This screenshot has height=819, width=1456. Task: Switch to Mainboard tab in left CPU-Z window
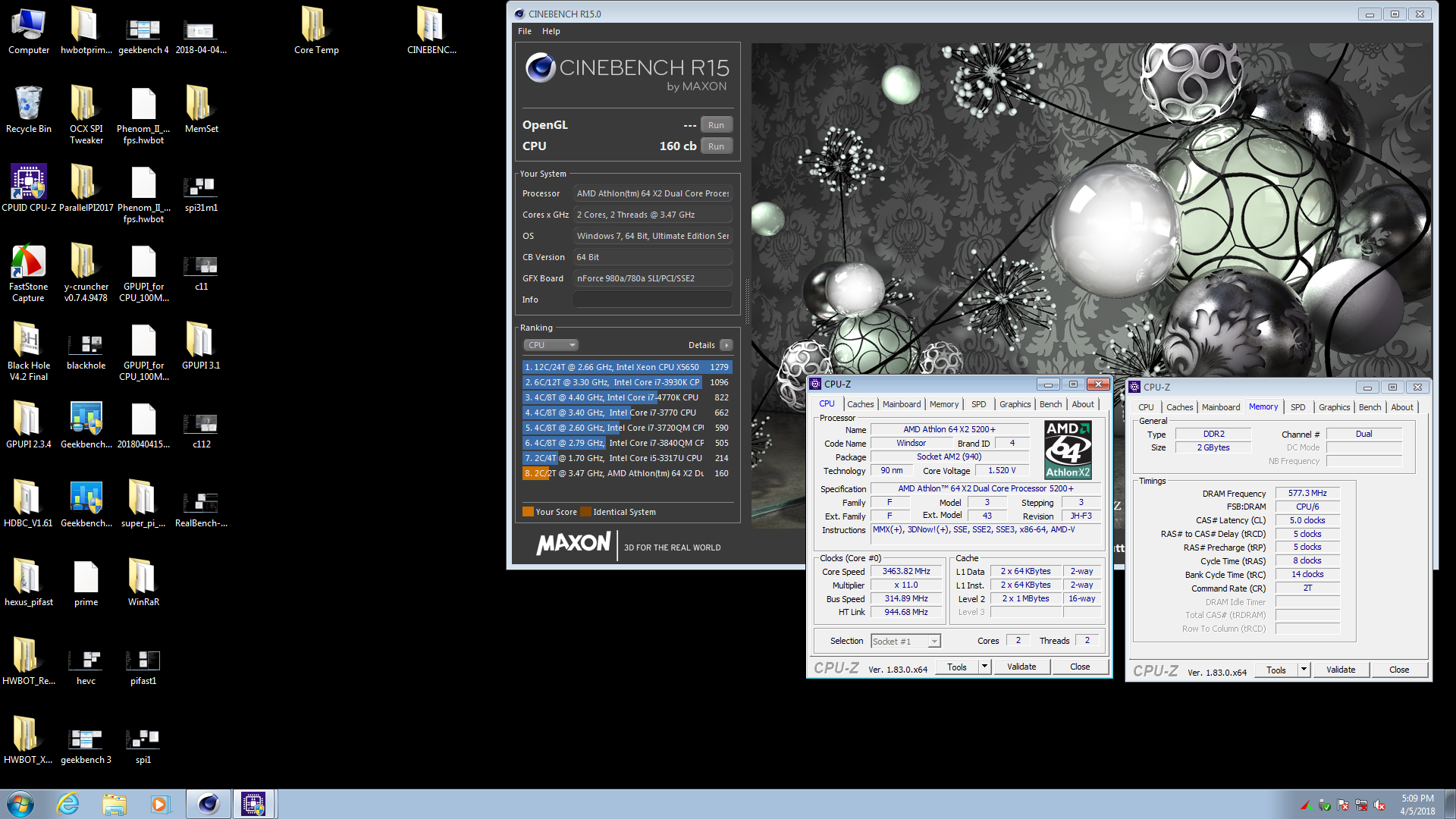(902, 404)
